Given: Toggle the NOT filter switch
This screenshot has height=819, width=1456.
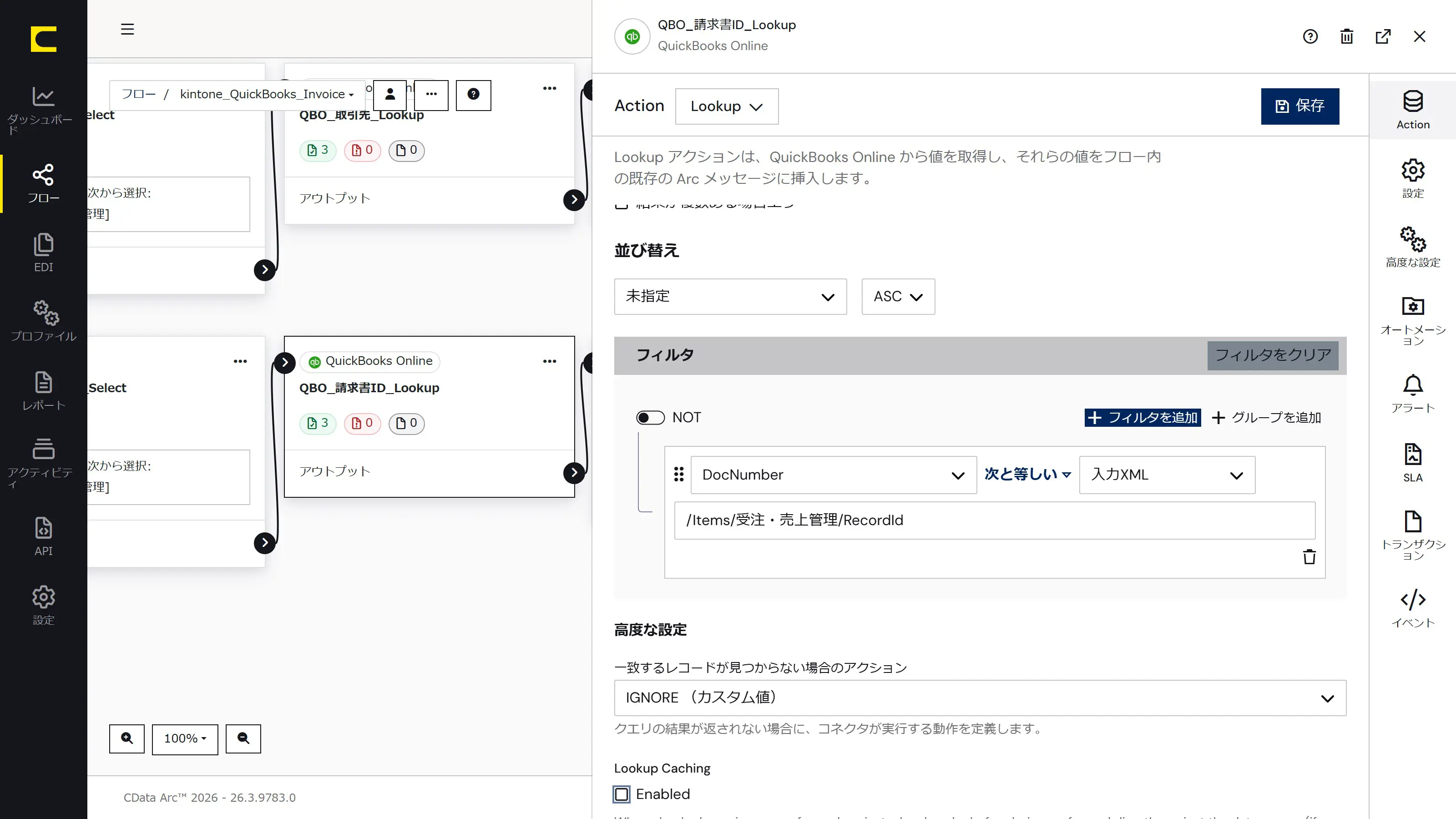Looking at the screenshot, I should [x=650, y=418].
